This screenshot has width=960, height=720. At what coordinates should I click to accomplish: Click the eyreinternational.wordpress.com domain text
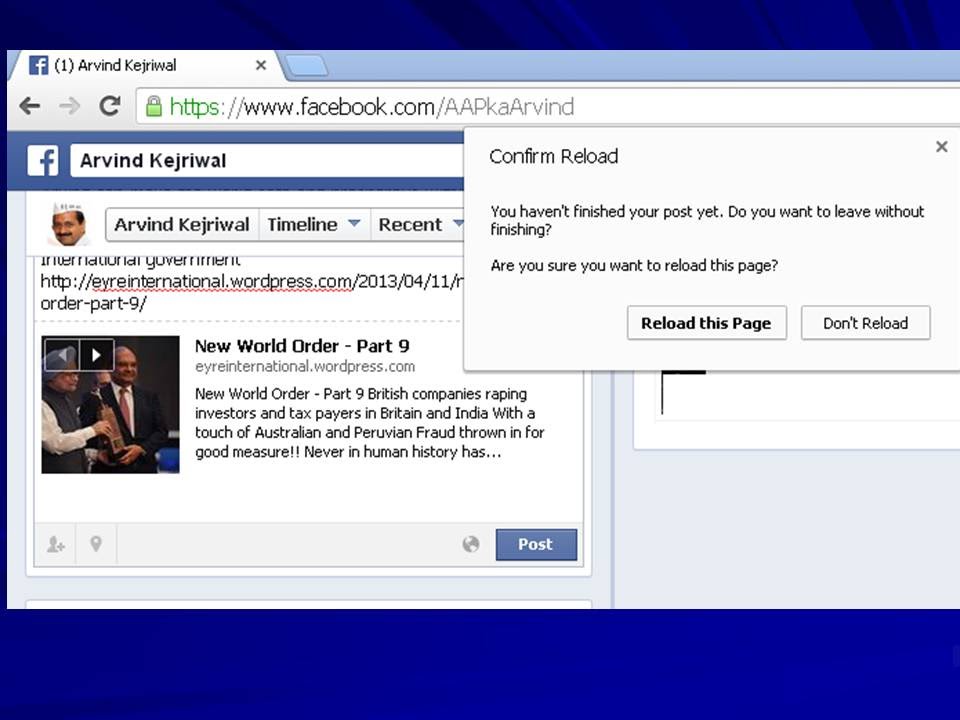(305, 366)
